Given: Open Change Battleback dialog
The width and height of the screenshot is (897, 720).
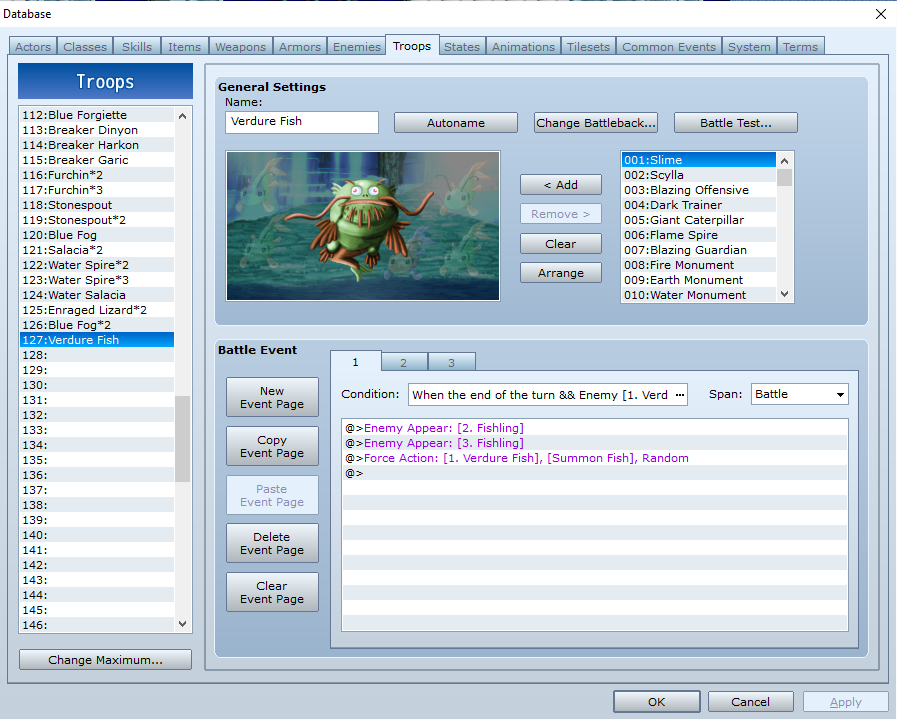Looking at the screenshot, I should (595, 123).
